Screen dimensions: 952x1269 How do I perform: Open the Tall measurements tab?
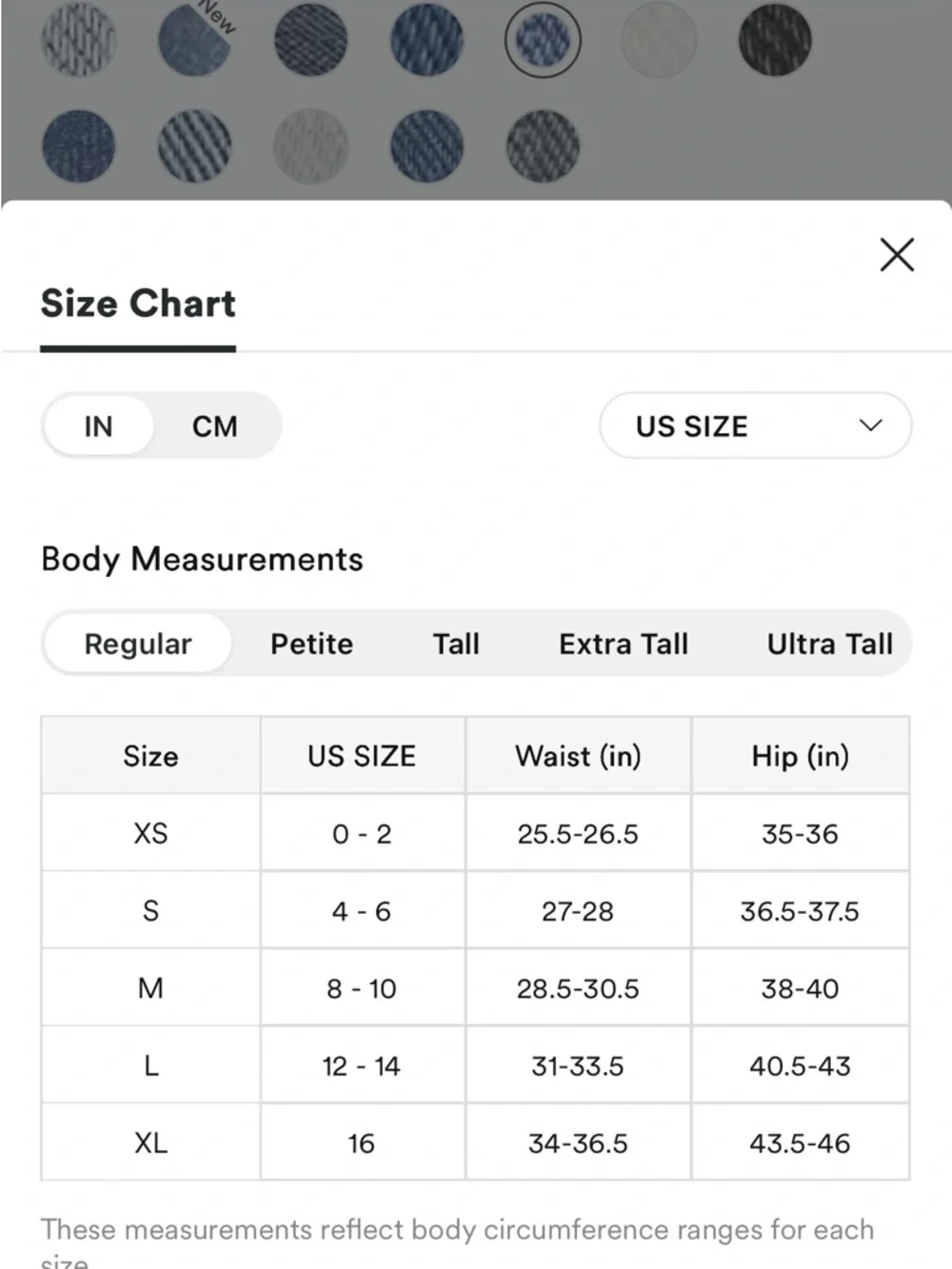click(456, 644)
